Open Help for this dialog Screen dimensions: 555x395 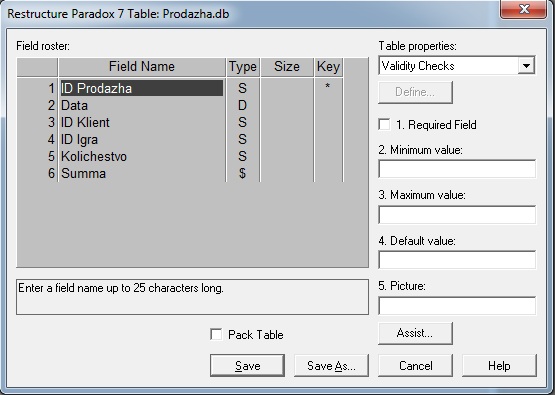(499, 365)
